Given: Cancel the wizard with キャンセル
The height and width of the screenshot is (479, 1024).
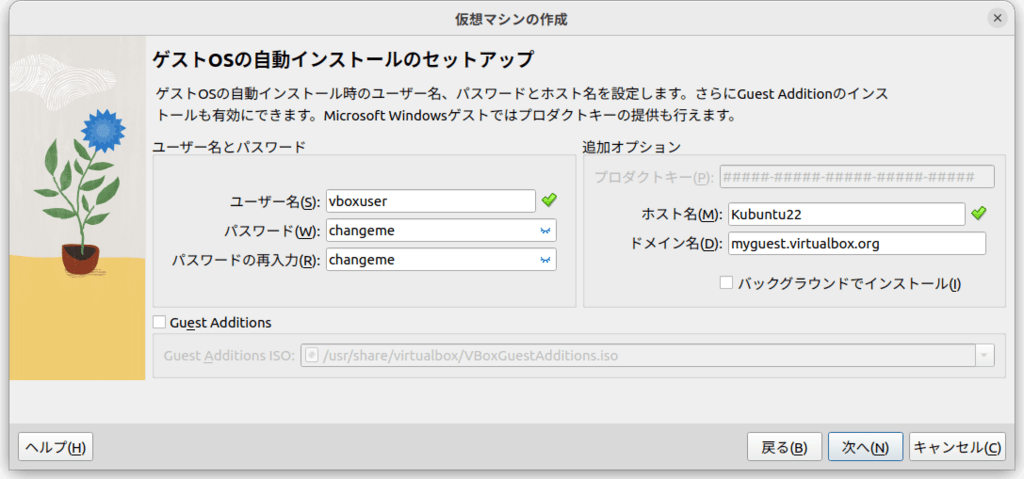Looking at the screenshot, I should click(956, 447).
